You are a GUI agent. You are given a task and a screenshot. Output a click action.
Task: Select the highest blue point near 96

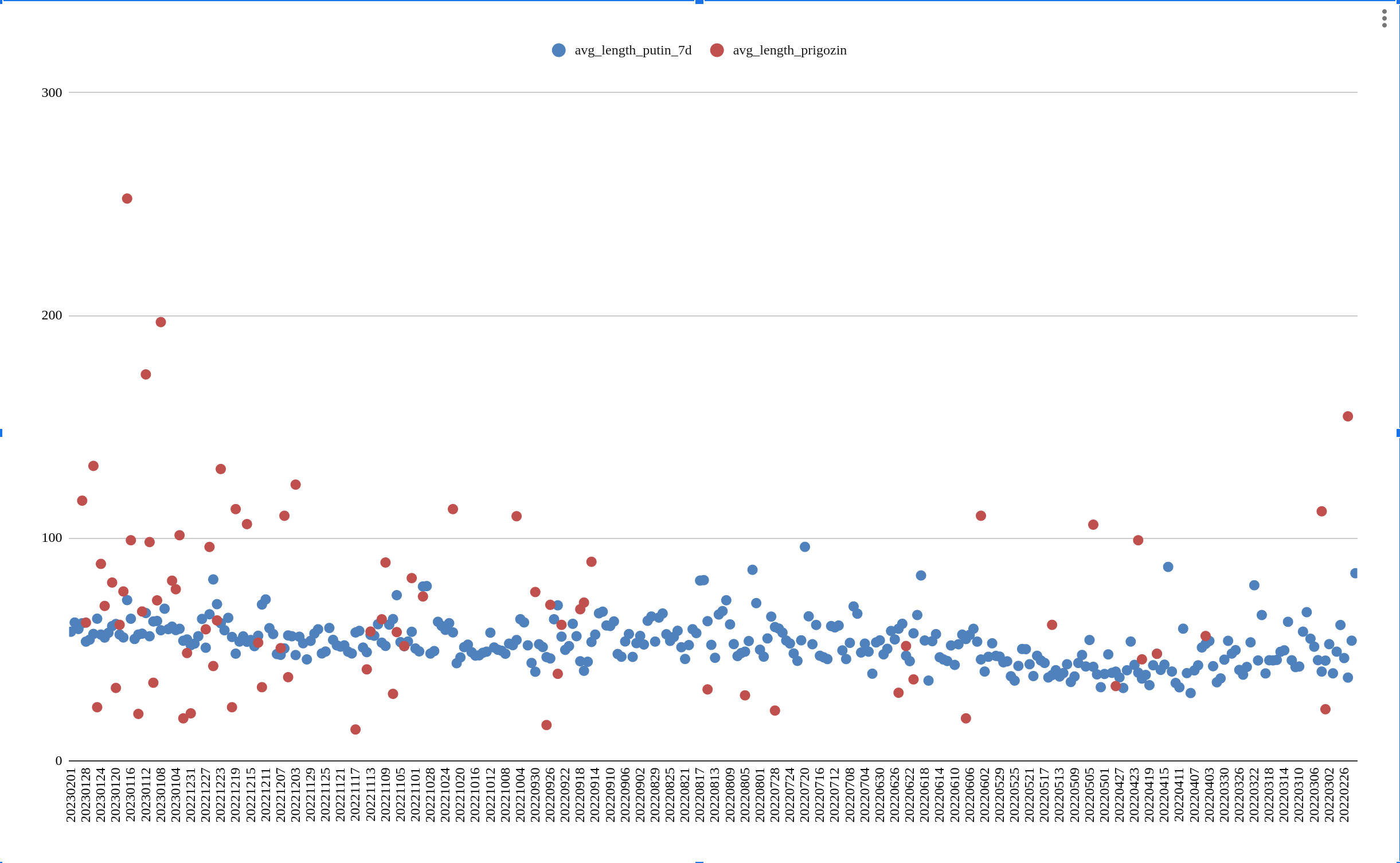[805, 547]
